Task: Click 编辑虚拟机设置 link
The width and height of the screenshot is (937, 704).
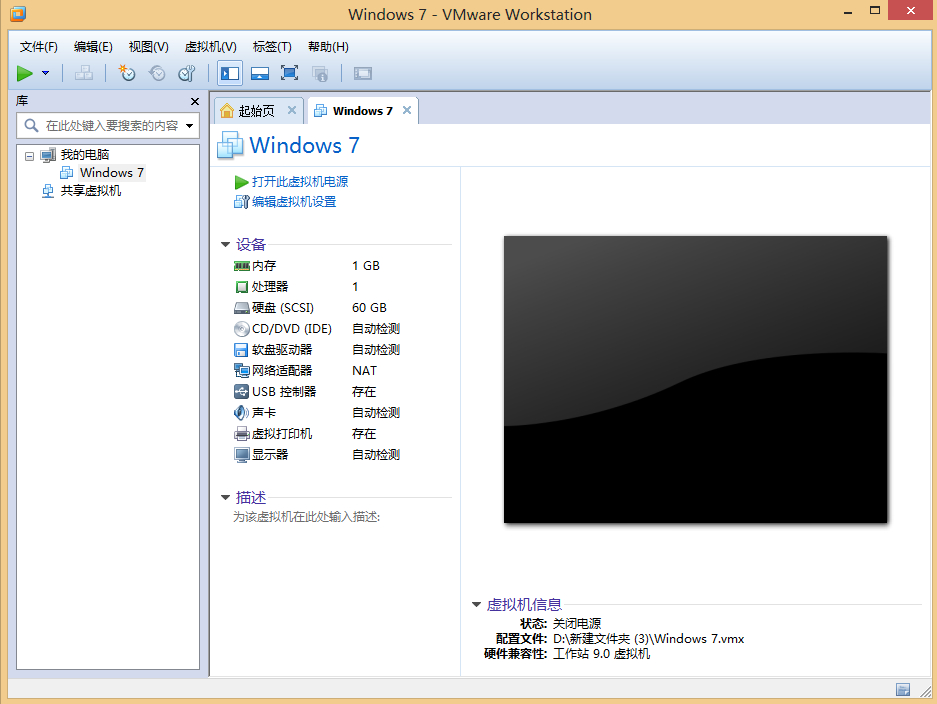Action: 294,202
